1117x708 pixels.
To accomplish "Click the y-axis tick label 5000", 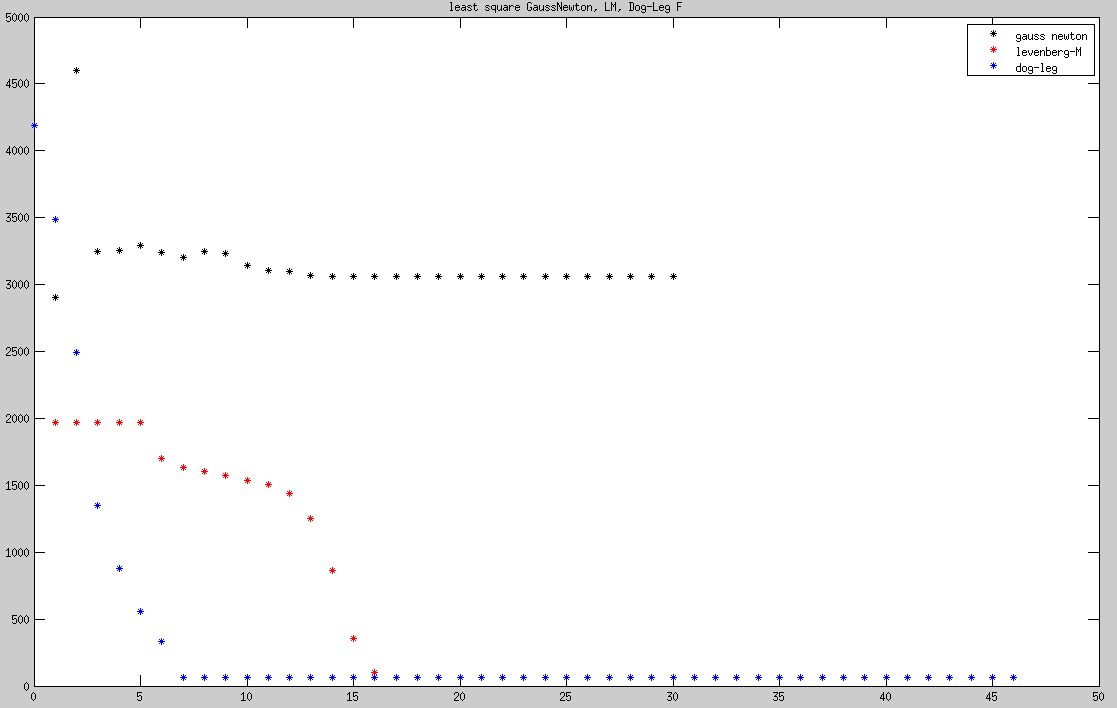I will (x=17, y=18).
